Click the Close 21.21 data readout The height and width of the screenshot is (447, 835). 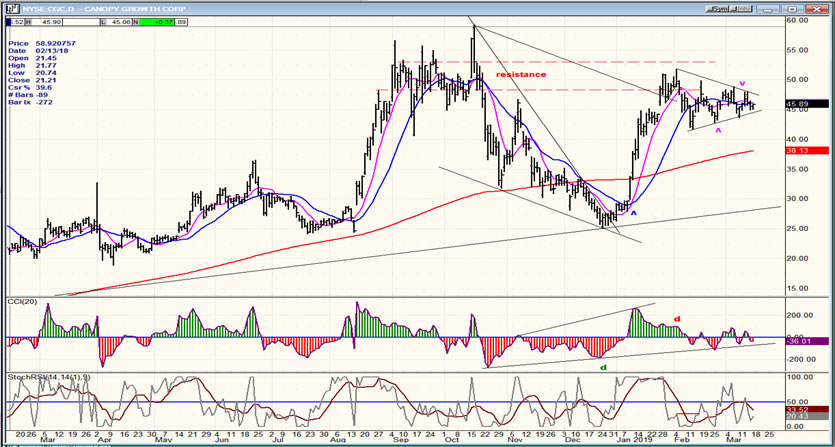point(32,80)
